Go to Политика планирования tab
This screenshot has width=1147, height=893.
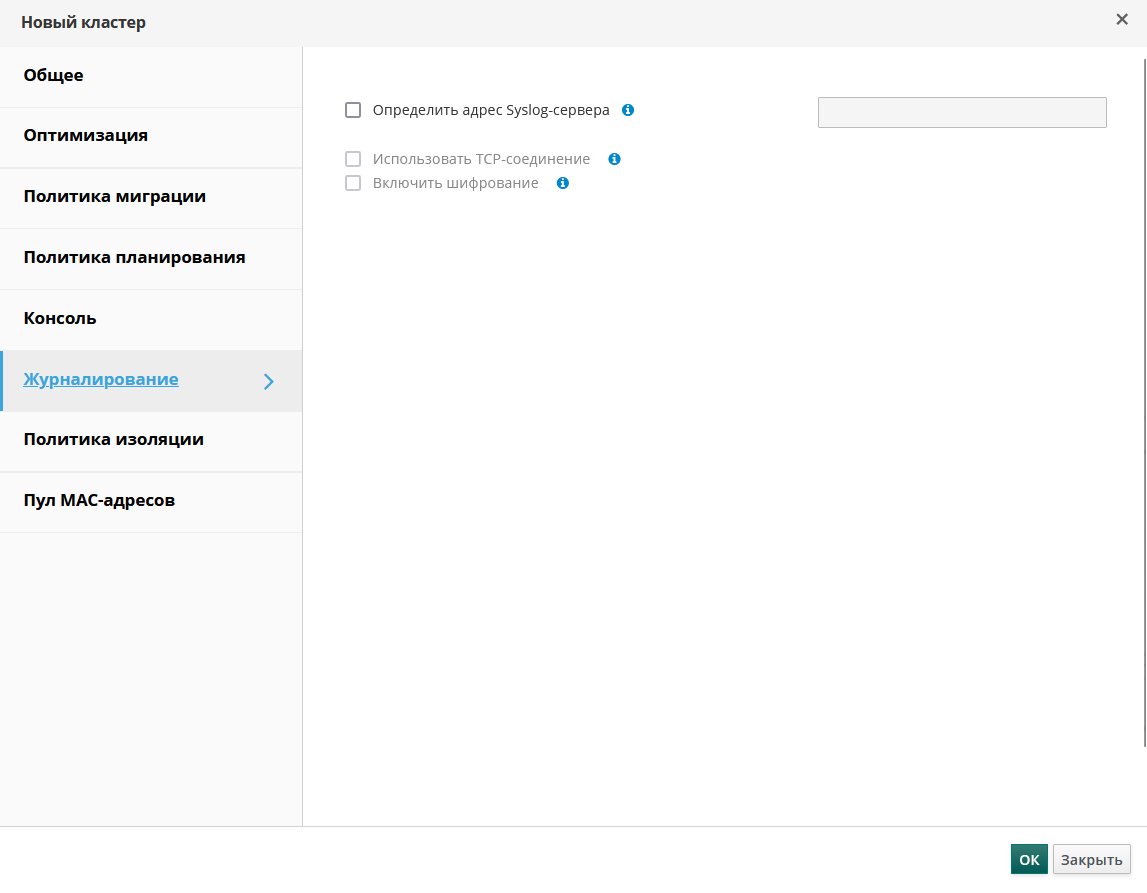coord(151,259)
